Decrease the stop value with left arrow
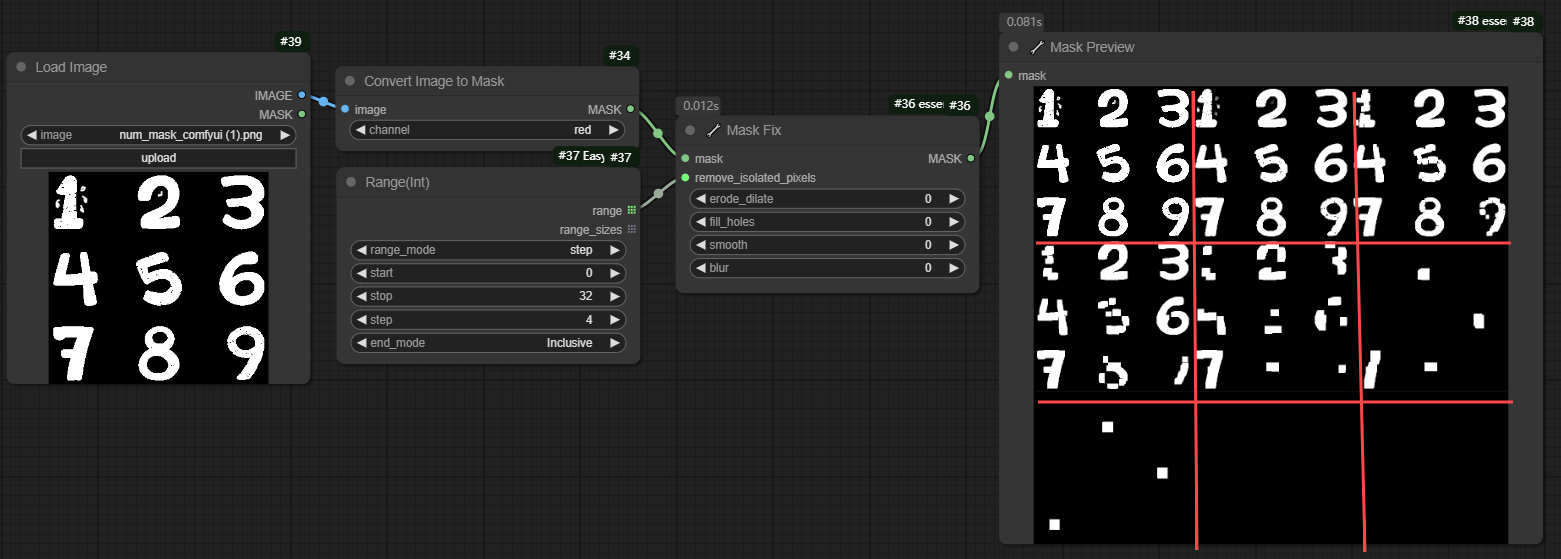This screenshot has width=1561, height=559. coord(360,296)
